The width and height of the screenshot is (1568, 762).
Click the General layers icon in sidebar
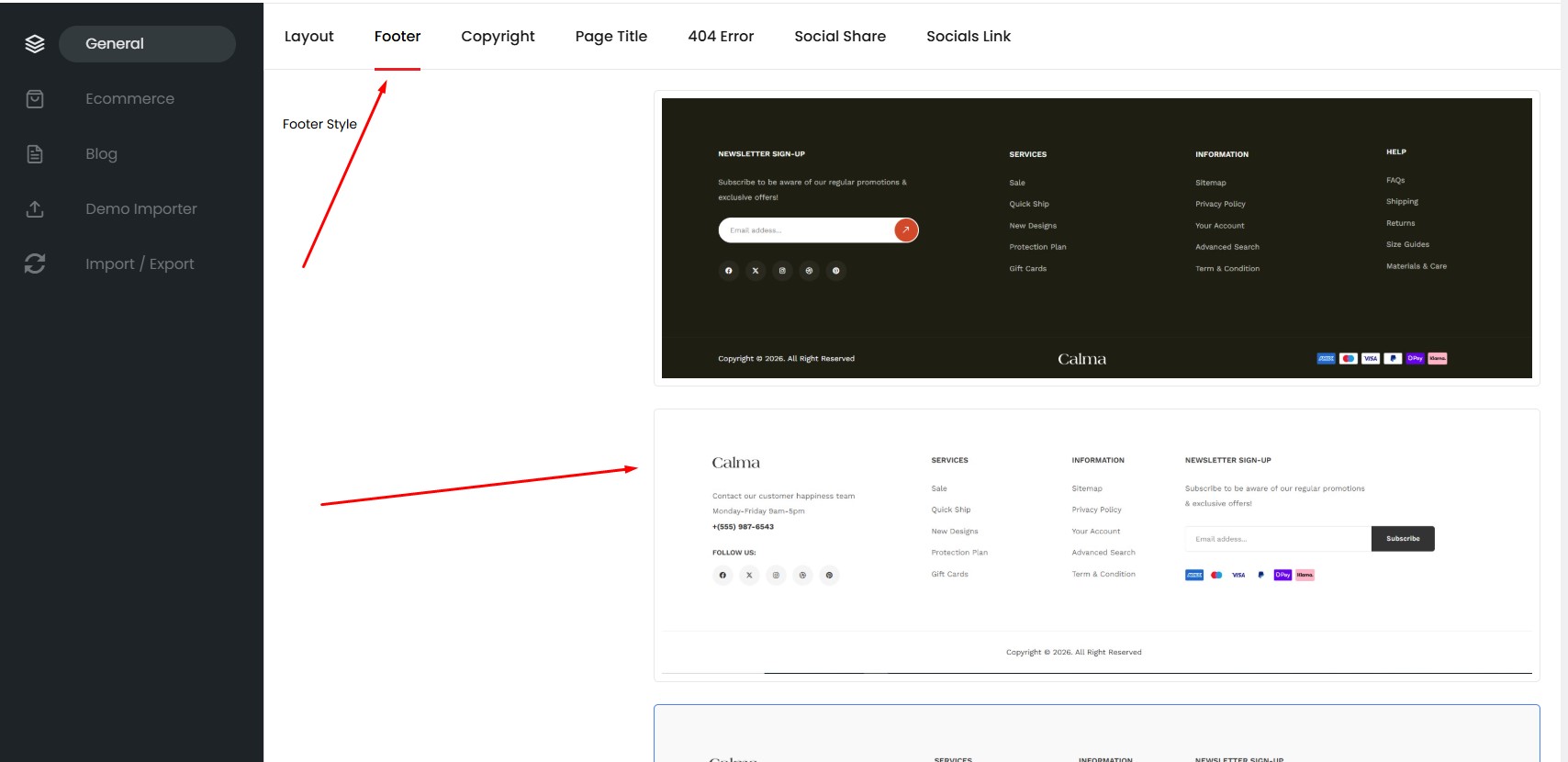(x=35, y=44)
